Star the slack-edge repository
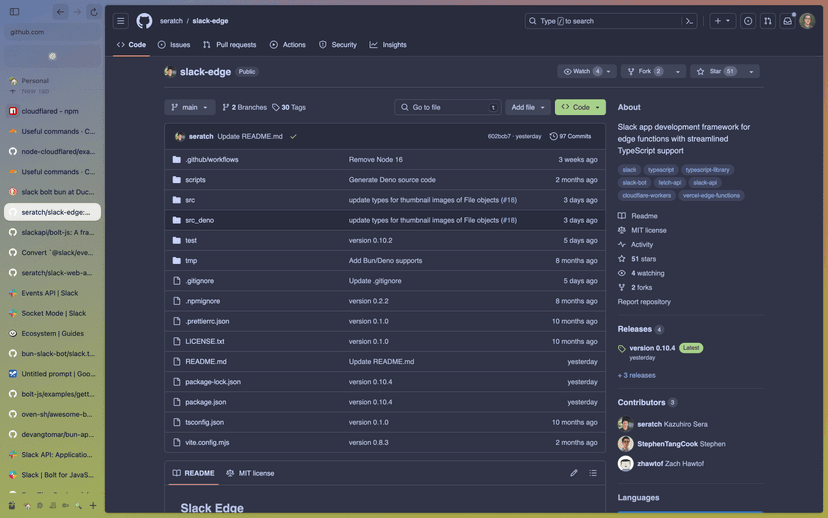The image size is (828, 518). 715,72
